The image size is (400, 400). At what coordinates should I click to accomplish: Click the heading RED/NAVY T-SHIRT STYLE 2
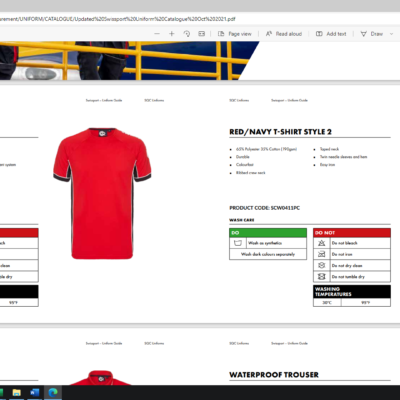[x=280, y=132]
